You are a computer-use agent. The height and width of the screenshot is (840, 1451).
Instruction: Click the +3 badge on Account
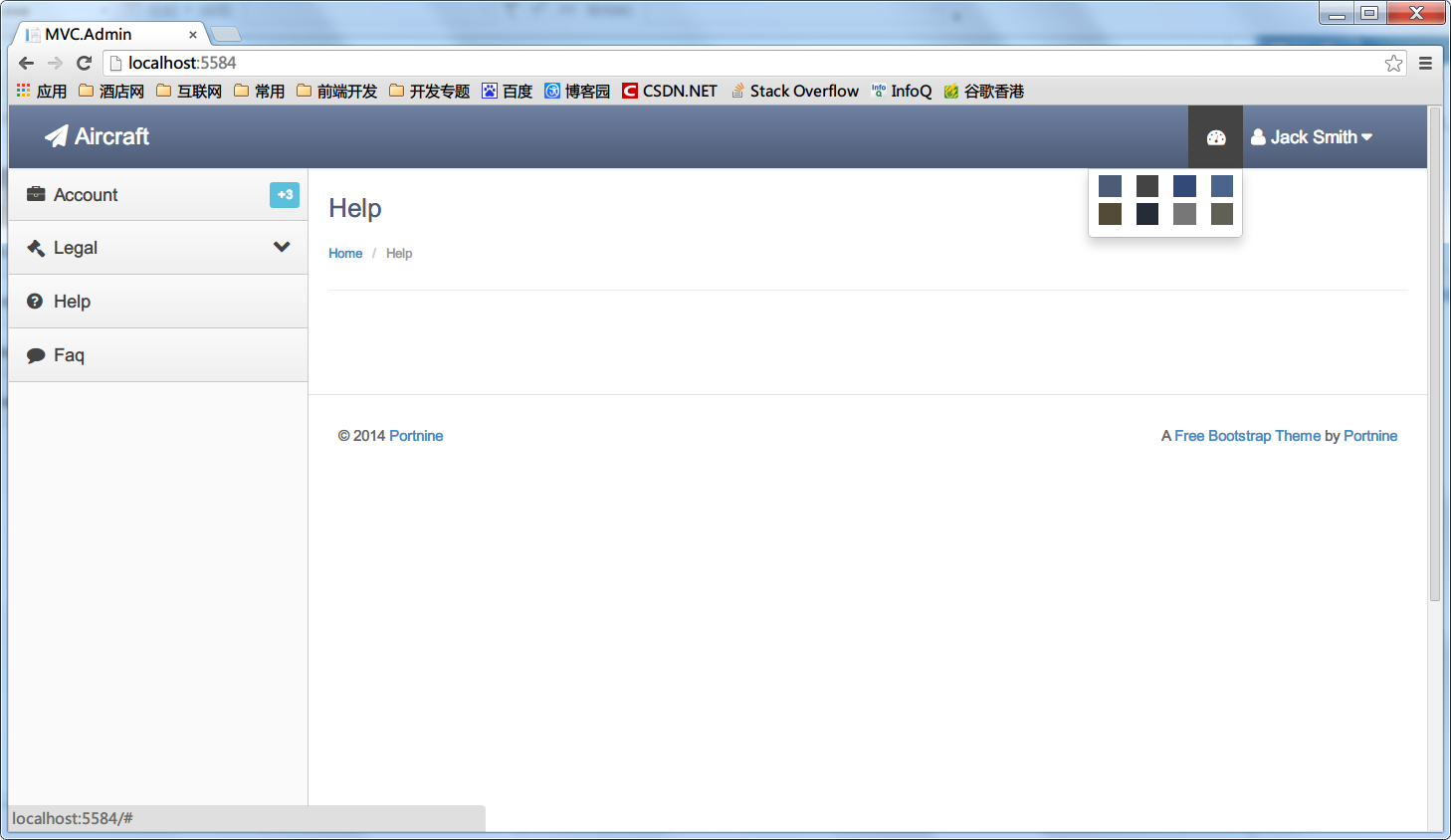(x=285, y=195)
